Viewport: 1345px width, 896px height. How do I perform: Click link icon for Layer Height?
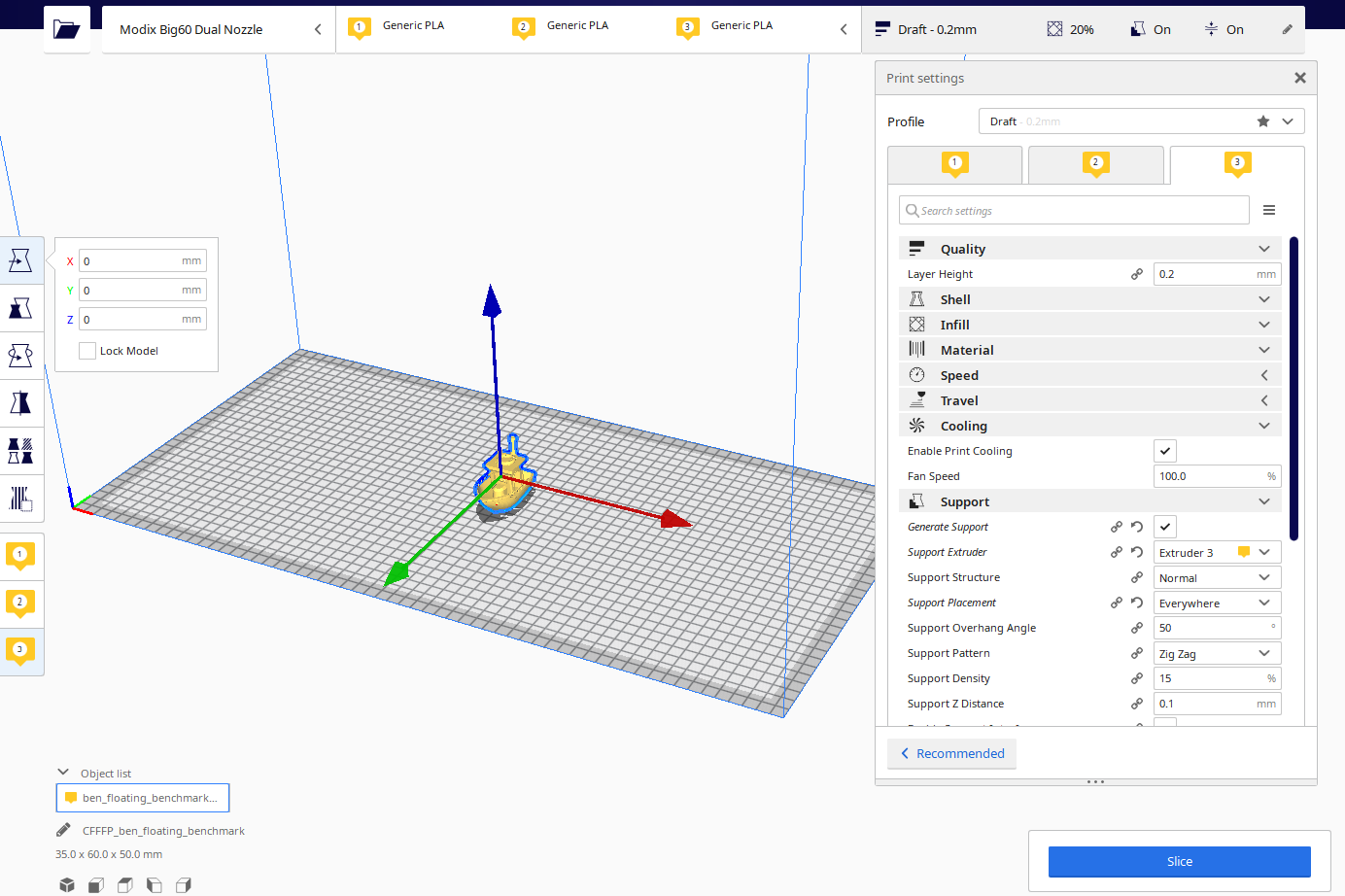(1136, 274)
